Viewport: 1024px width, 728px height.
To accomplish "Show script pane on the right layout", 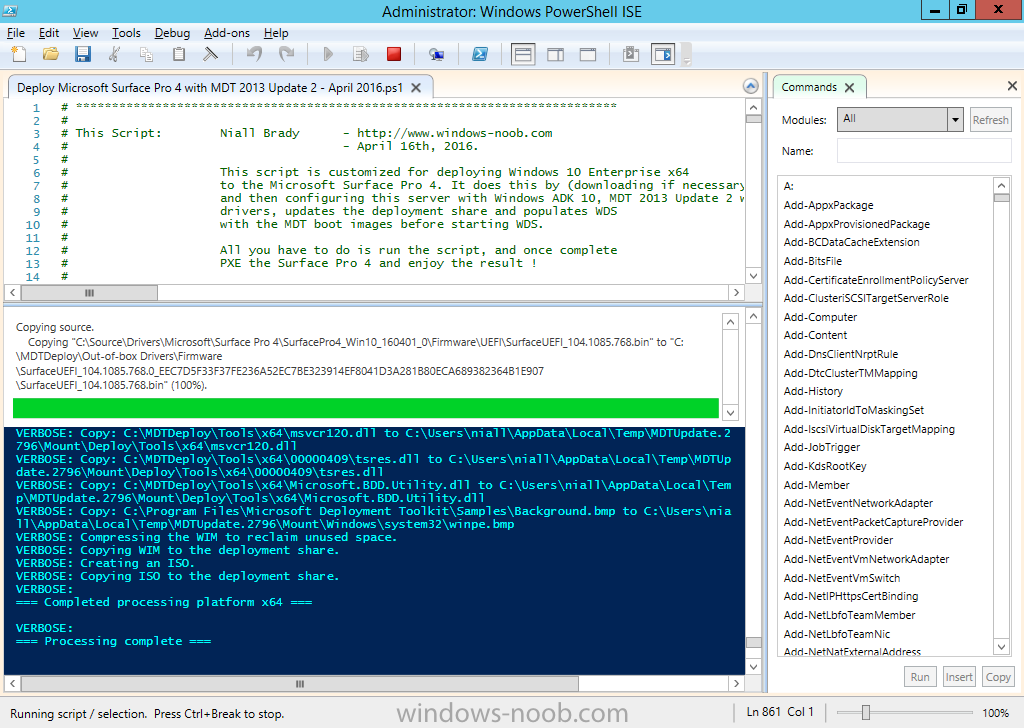I will point(556,54).
